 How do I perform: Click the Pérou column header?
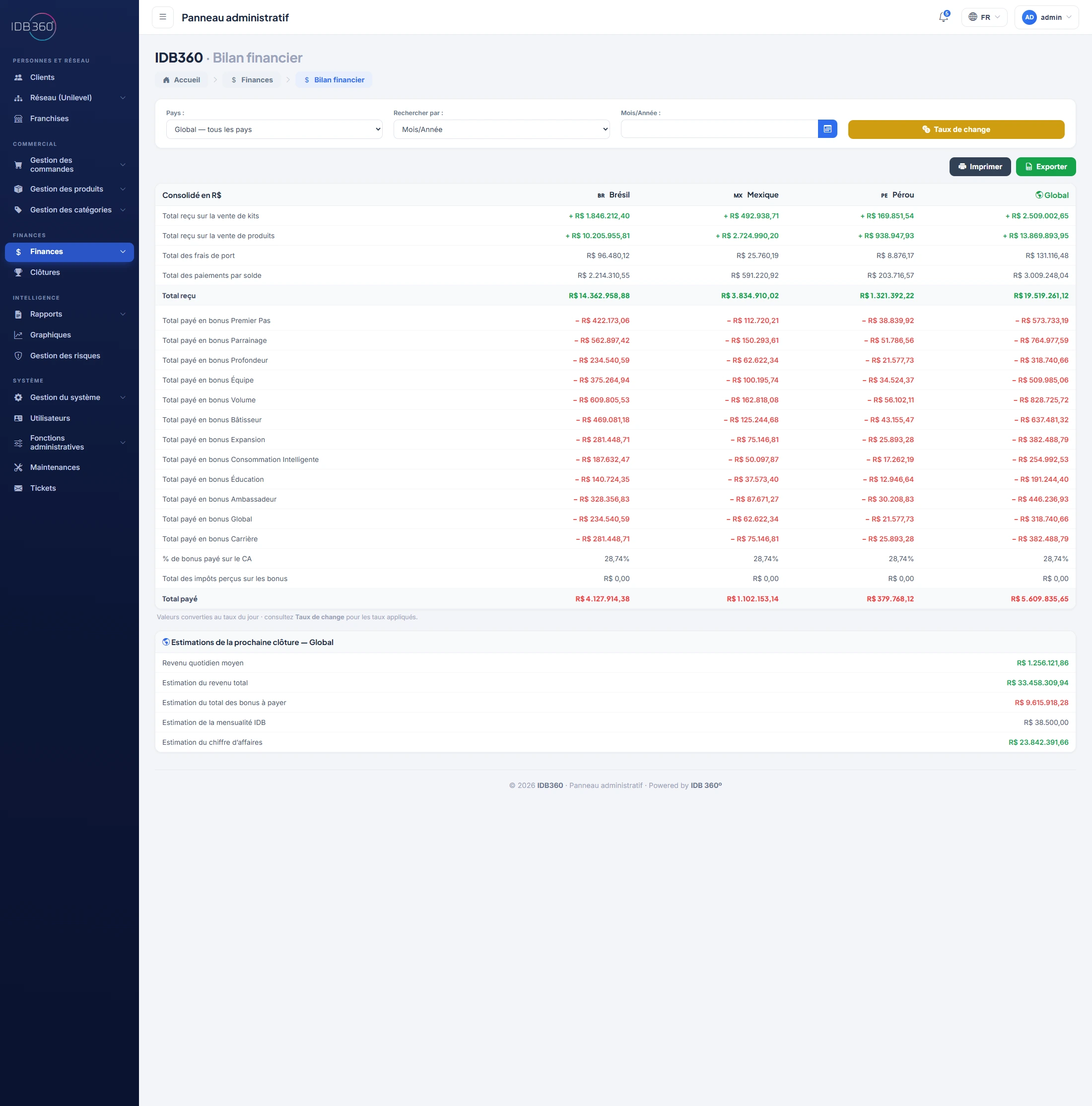[x=897, y=195]
